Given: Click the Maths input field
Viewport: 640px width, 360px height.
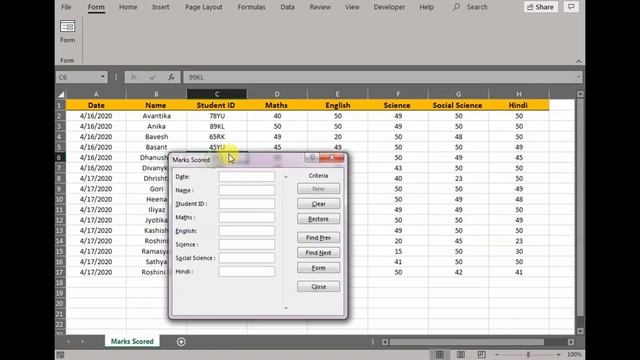Looking at the screenshot, I should [x=247, y=217].
